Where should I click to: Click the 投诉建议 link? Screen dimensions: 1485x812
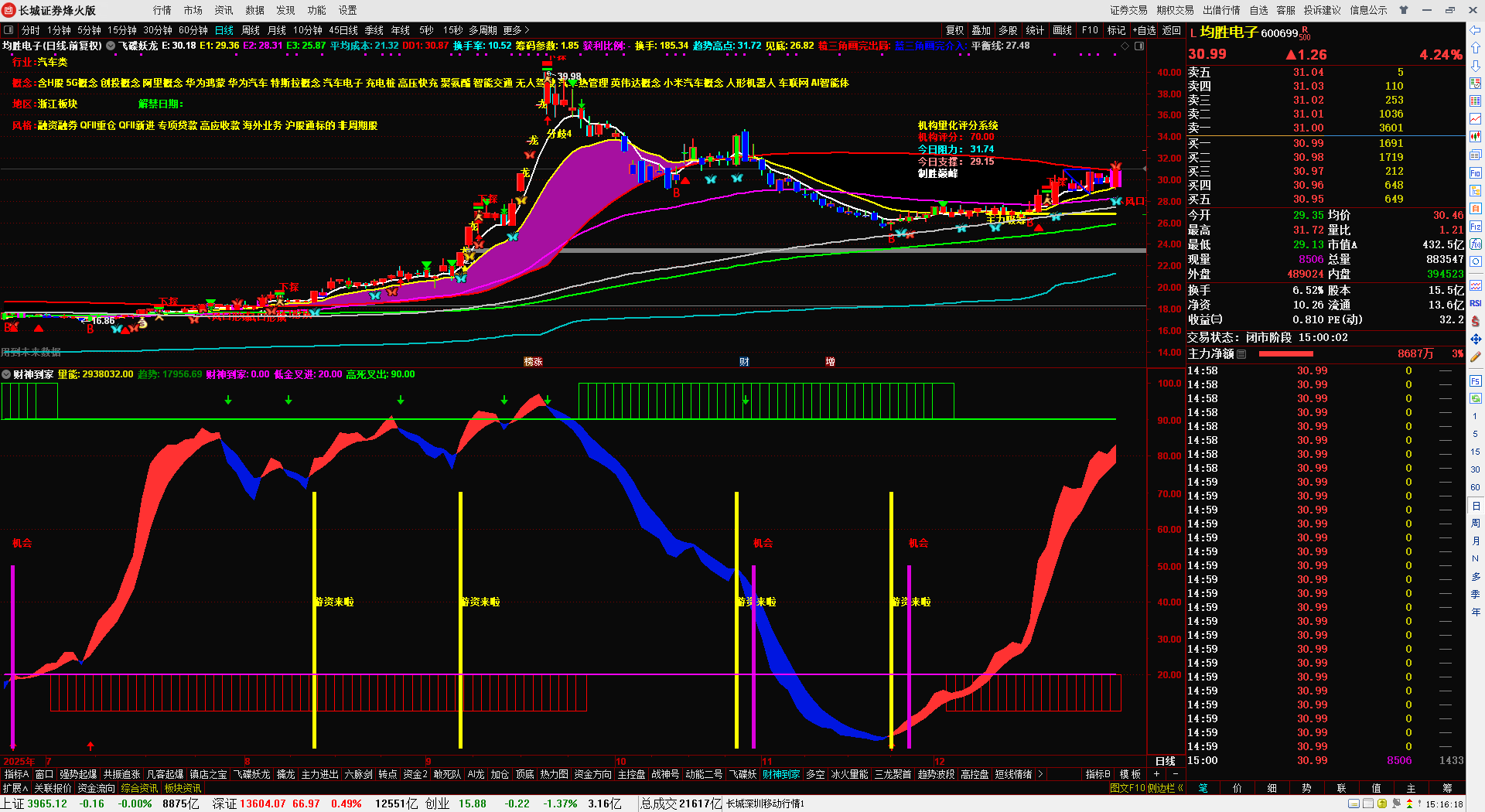tap(1323, 10)
